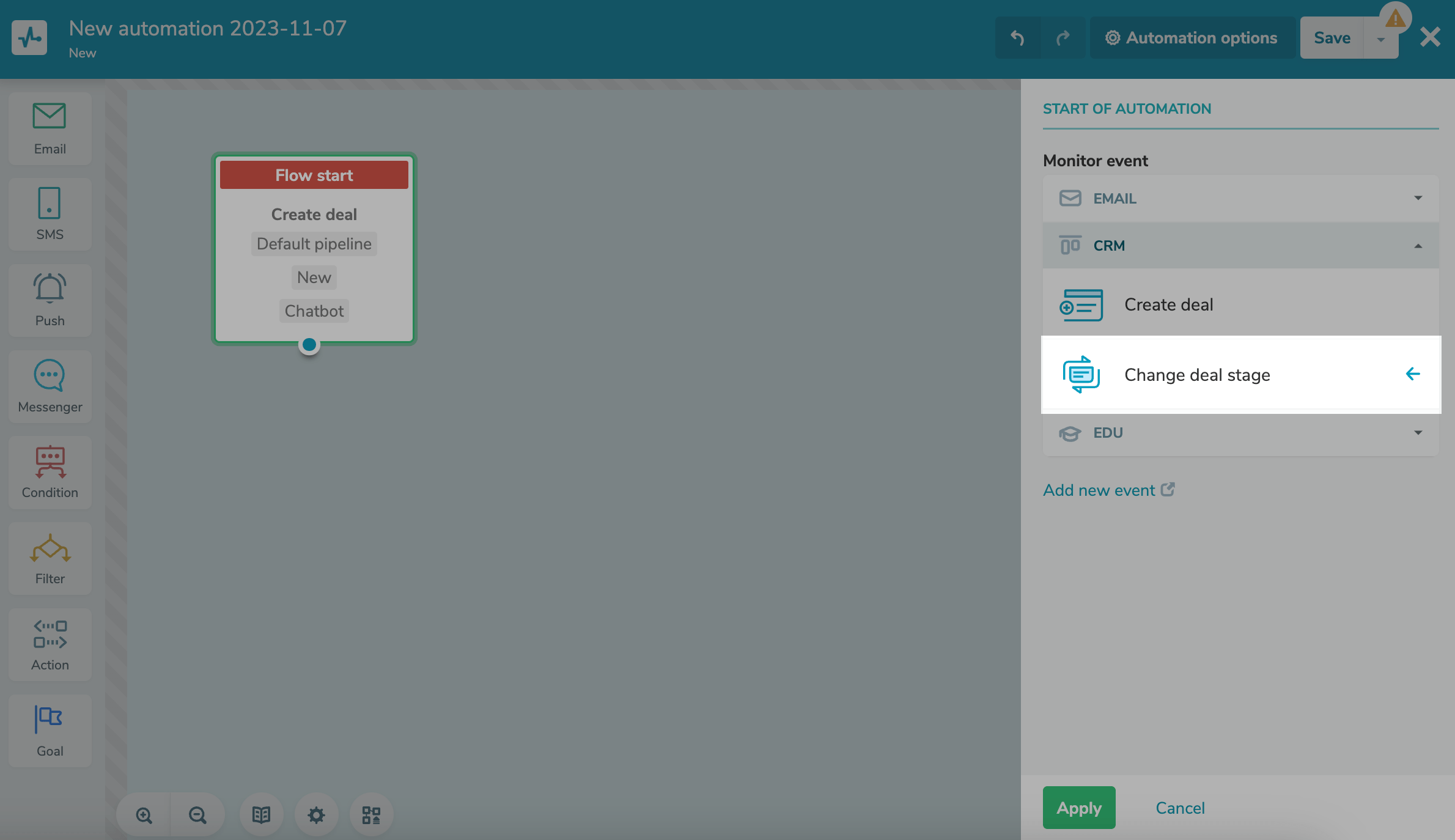Viewport: 1455px width, 840px height.
Task: Select the Create deal event
Action: point(1168,304)
